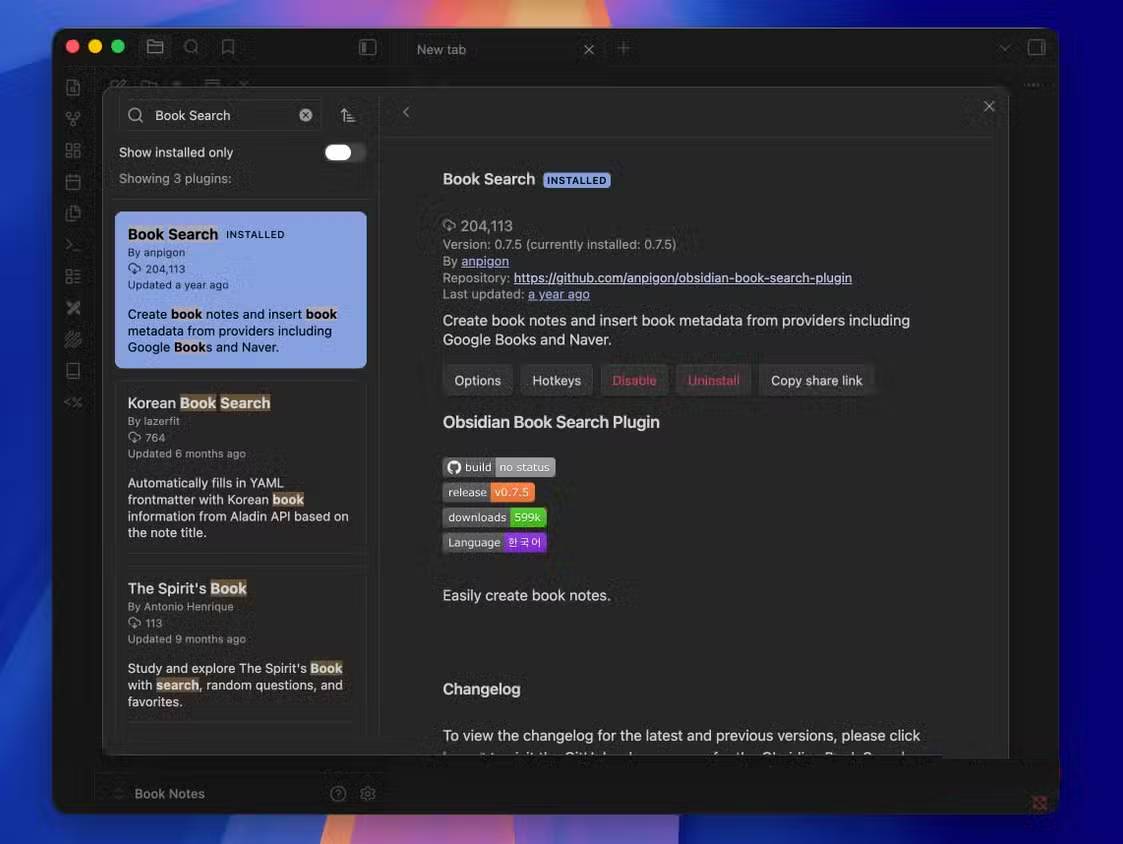The width and height of the screenshot is (1123, 844).
Task: Go back with the left chevron arrow
Action: (406, 112)
